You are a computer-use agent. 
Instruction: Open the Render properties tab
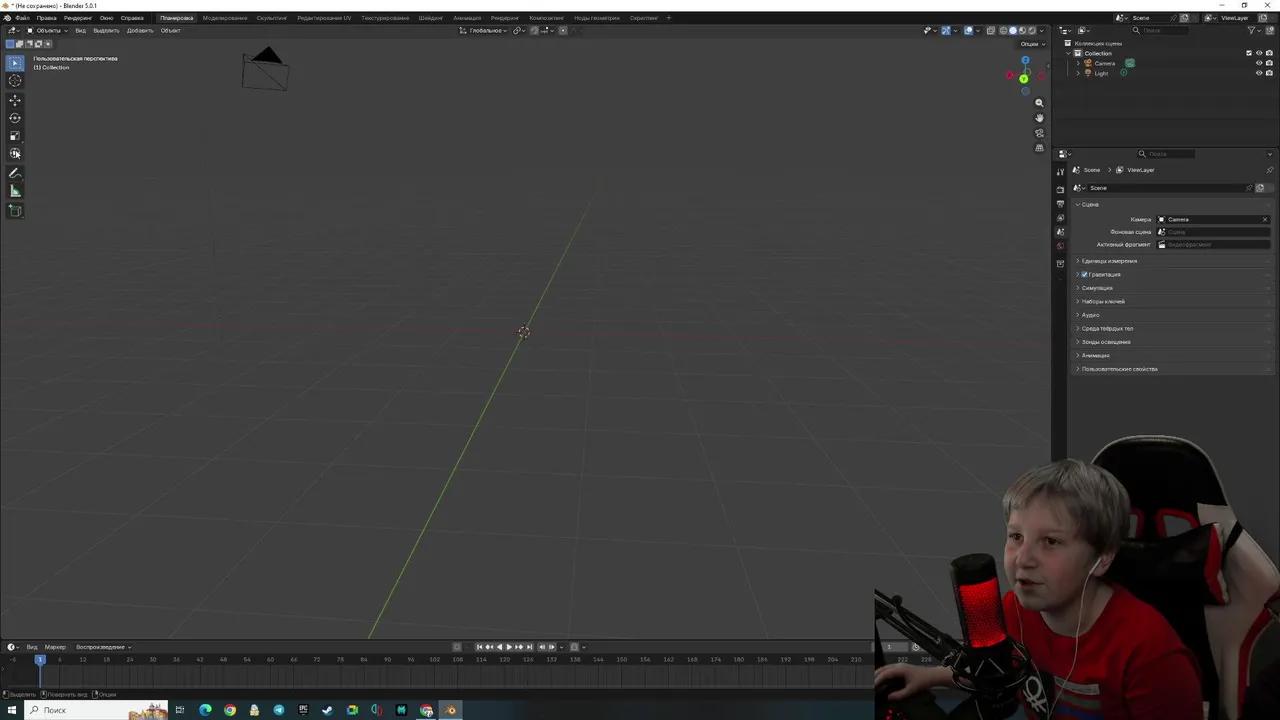click(1061, 189)
